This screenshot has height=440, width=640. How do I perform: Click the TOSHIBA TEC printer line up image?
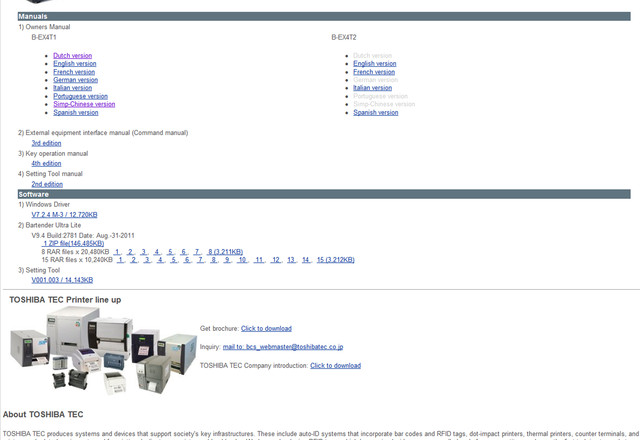coord(103,351)
